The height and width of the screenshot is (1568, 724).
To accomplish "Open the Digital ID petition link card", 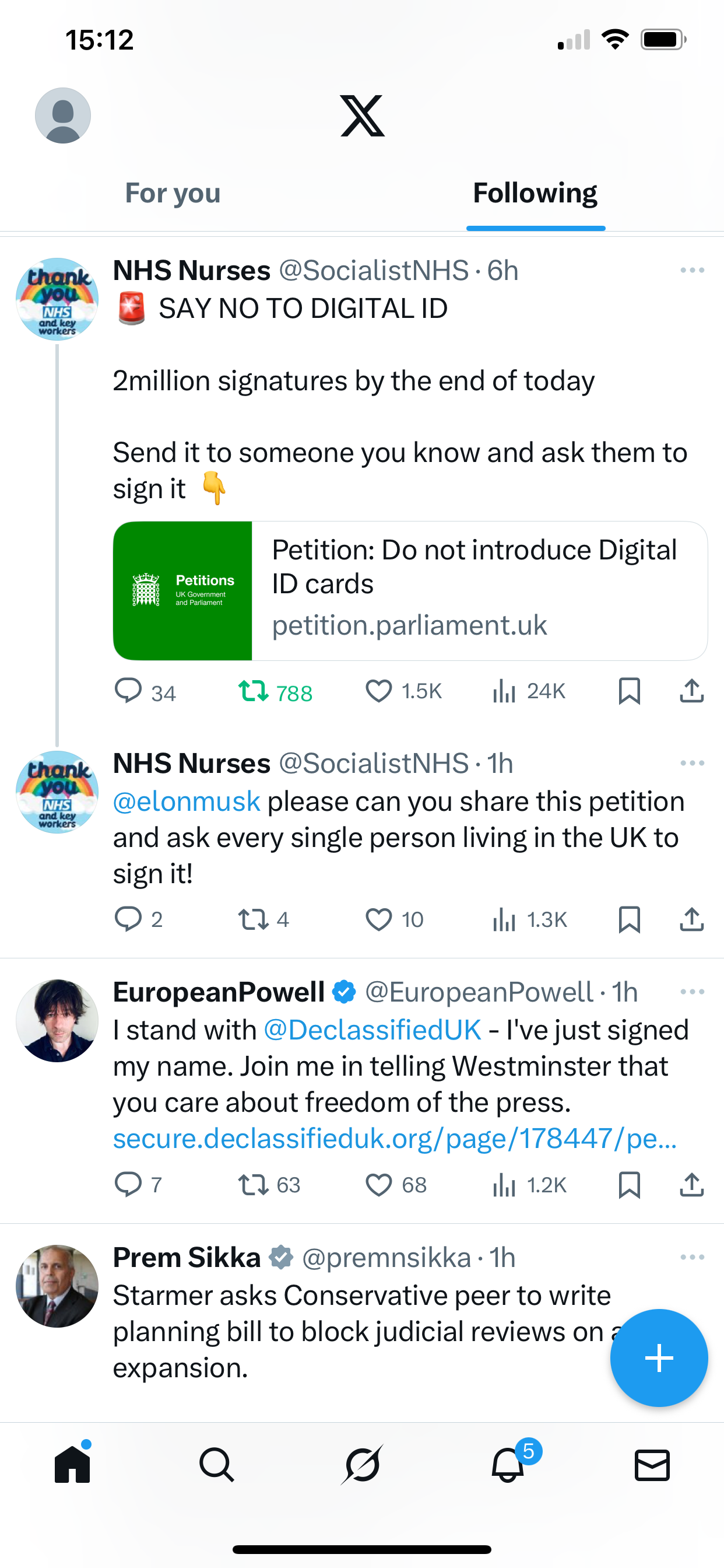I will (x=410, y=590).
